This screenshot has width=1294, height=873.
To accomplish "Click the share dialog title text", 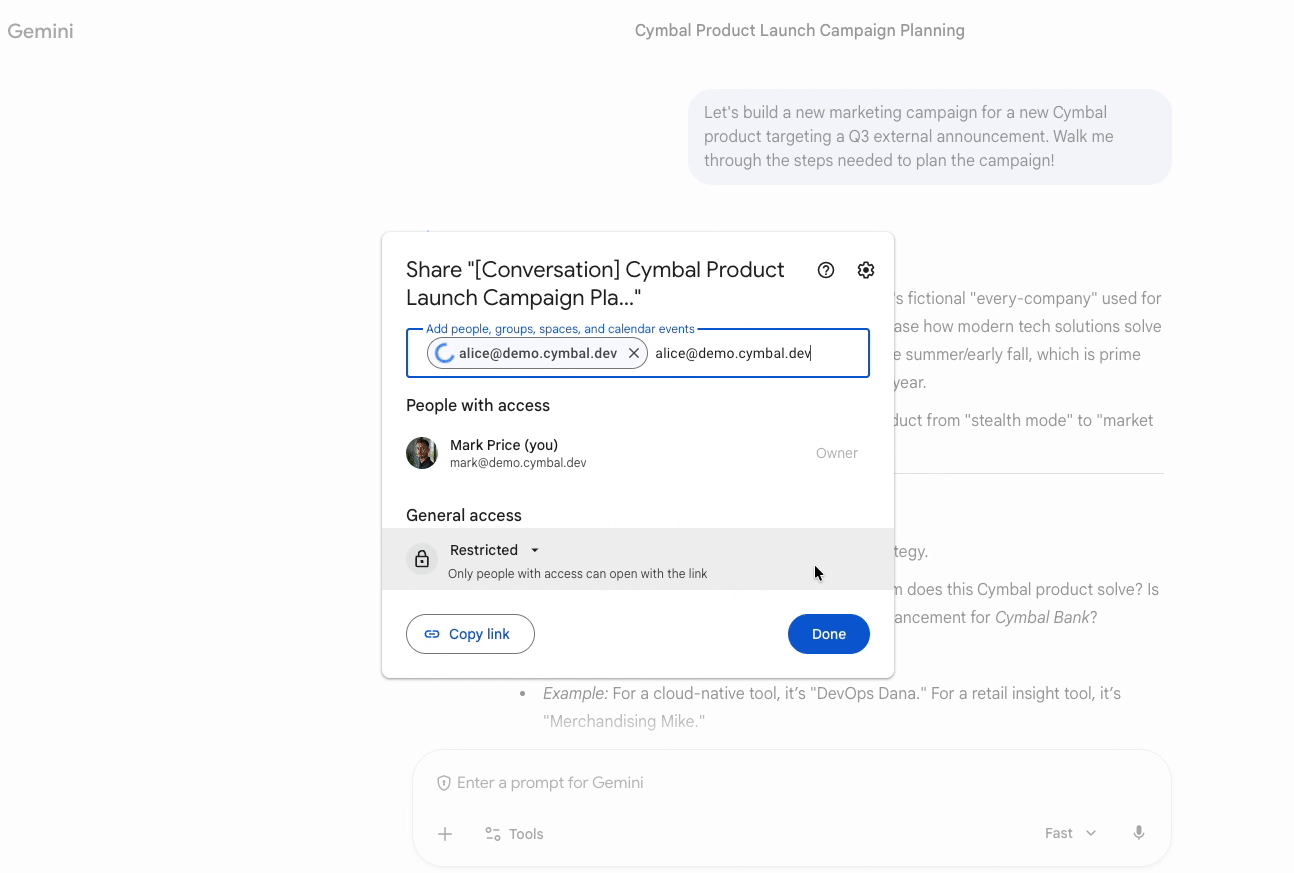I will pyautogui.click(x=596, y=284).
